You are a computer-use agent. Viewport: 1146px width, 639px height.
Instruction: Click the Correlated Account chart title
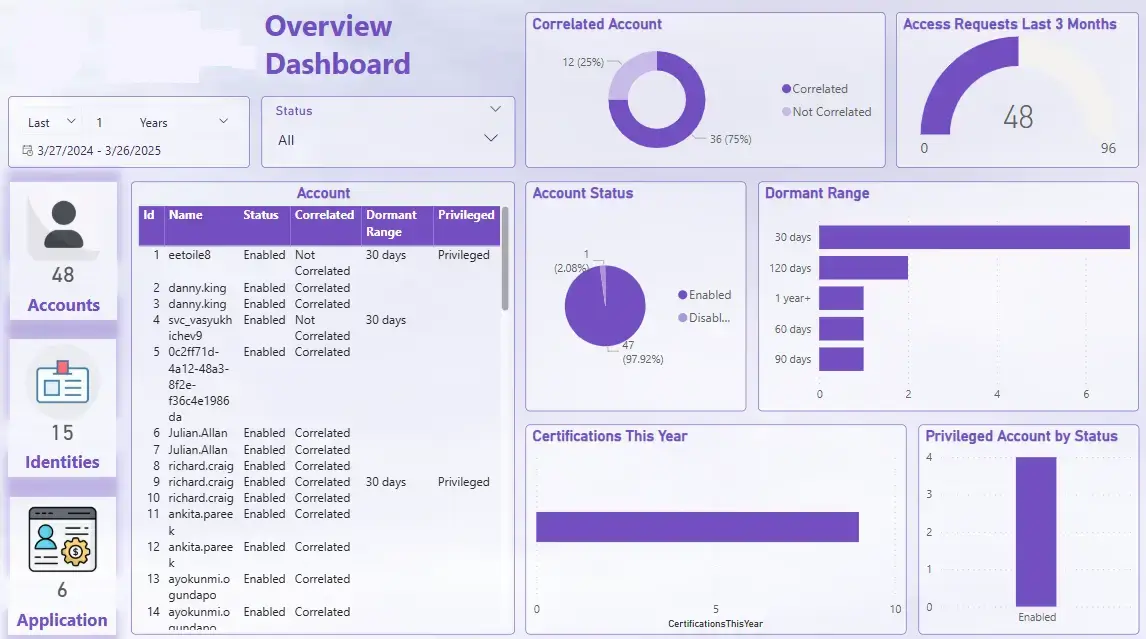coord(596,24)
